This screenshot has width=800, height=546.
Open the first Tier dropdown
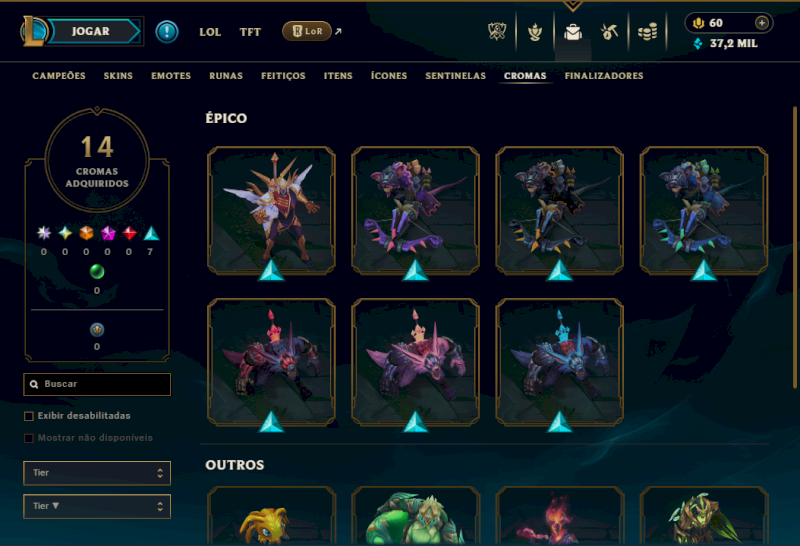click(97, 473)
